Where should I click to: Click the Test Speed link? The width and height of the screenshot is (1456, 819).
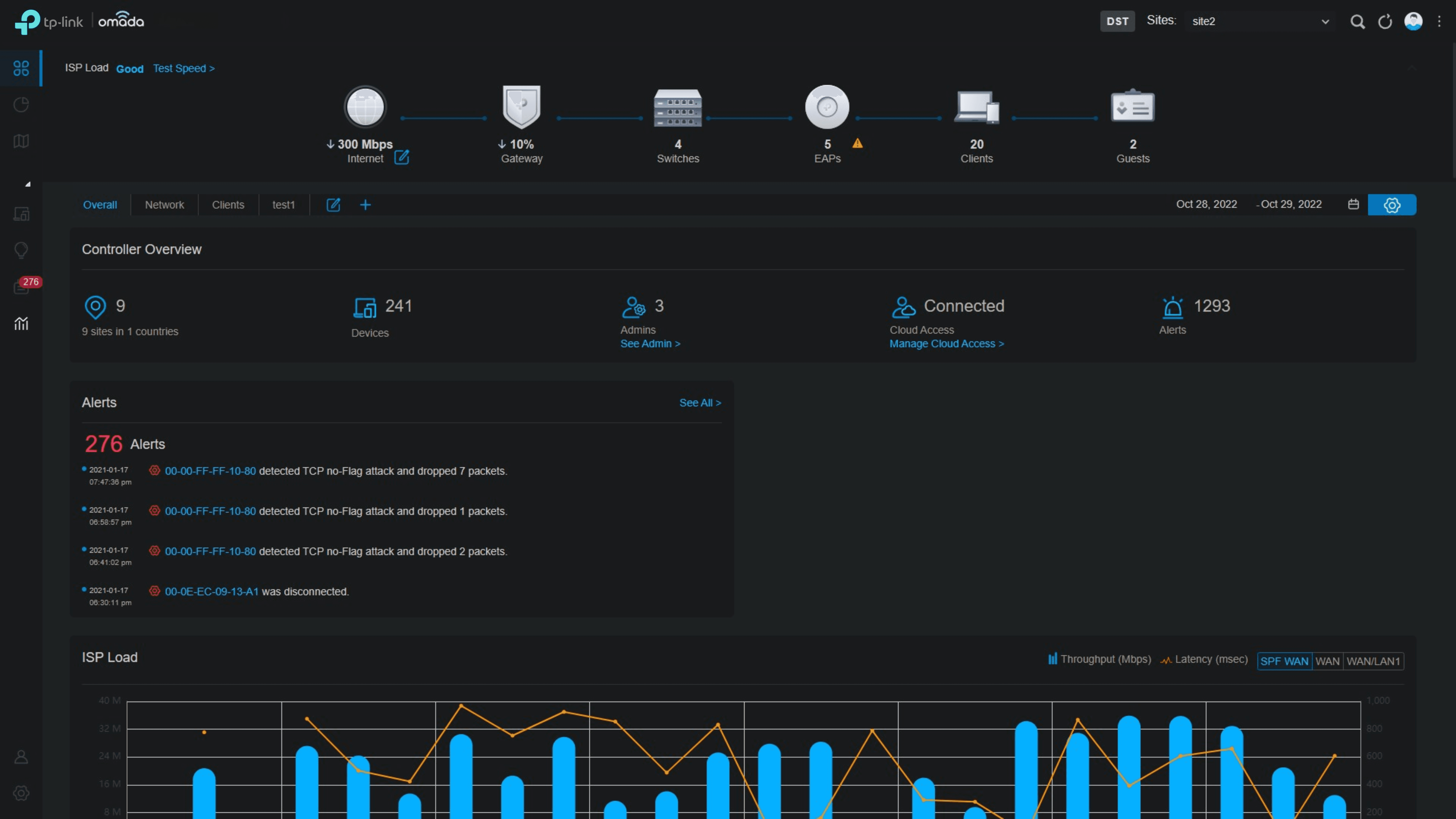click(184, 68)
